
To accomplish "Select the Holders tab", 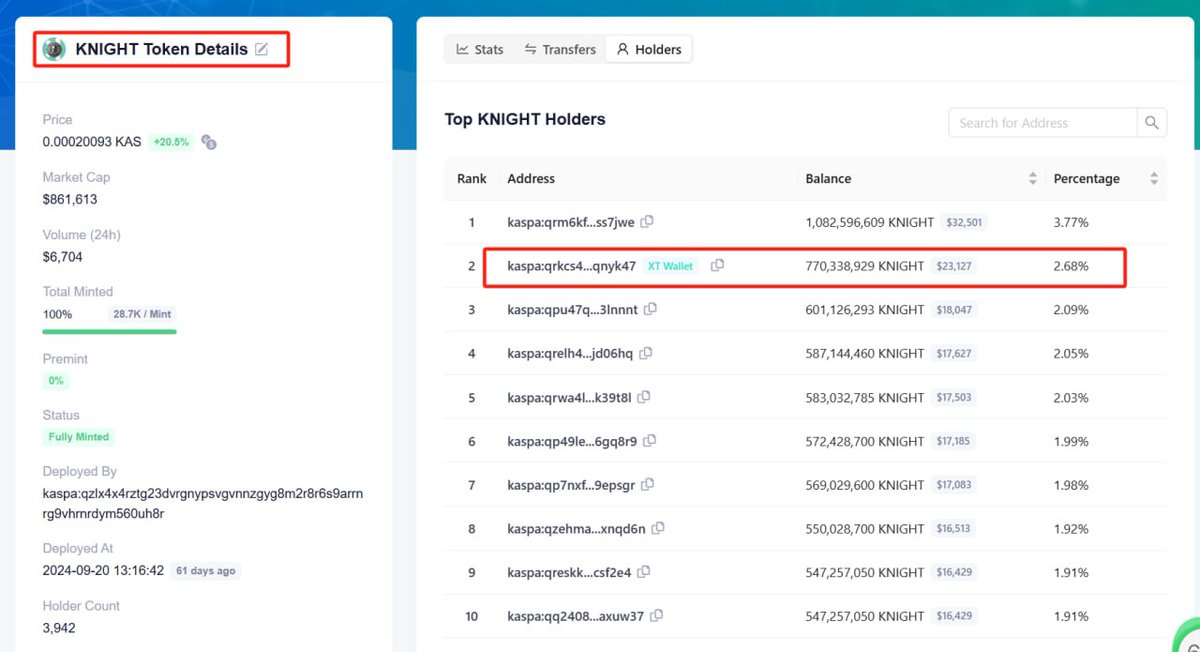I will coord(648,49).
